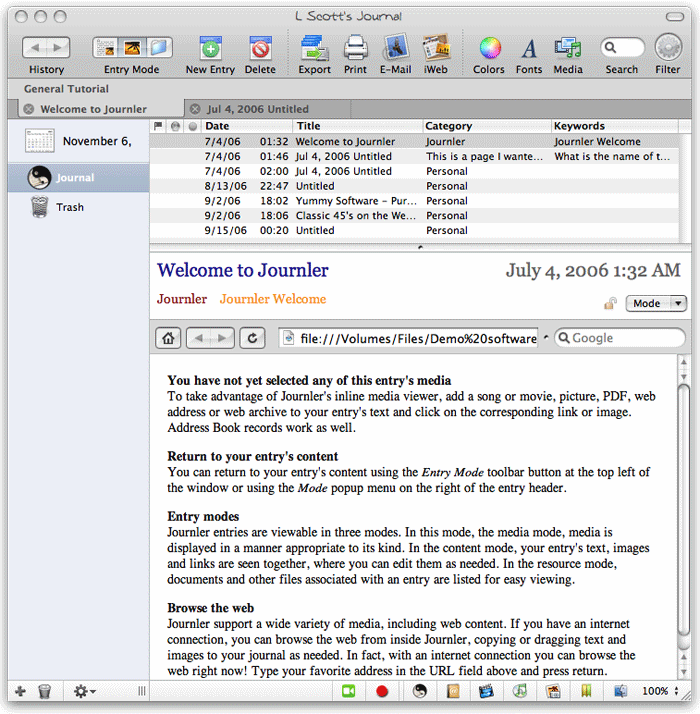700x714 pixels.
Task: Click the Delete entry toolbar icon
Action: pyautogui.click(x=261, y=48)
